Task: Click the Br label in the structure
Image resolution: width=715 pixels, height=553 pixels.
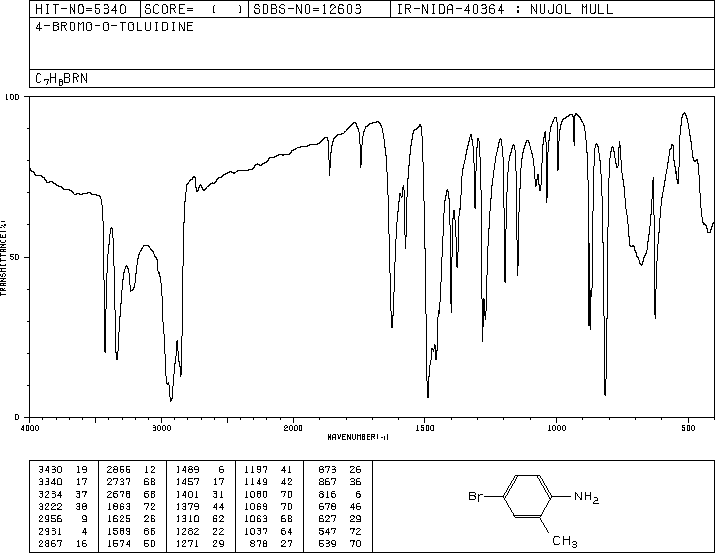Action: [475, 496]
